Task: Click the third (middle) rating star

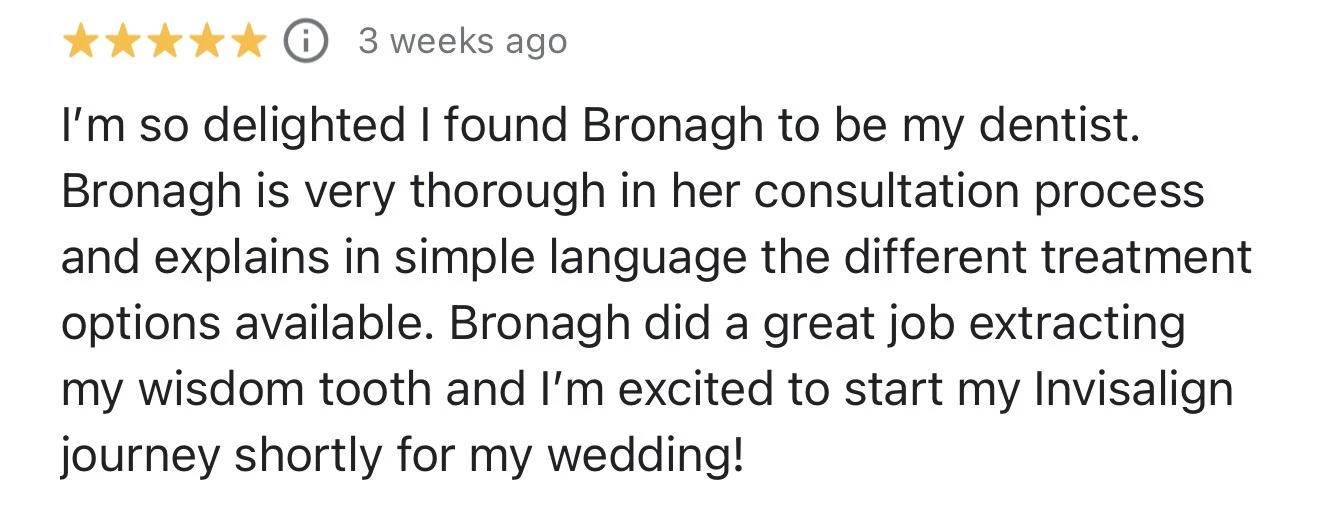Action: pyautogui.click(x=165, y=43)
